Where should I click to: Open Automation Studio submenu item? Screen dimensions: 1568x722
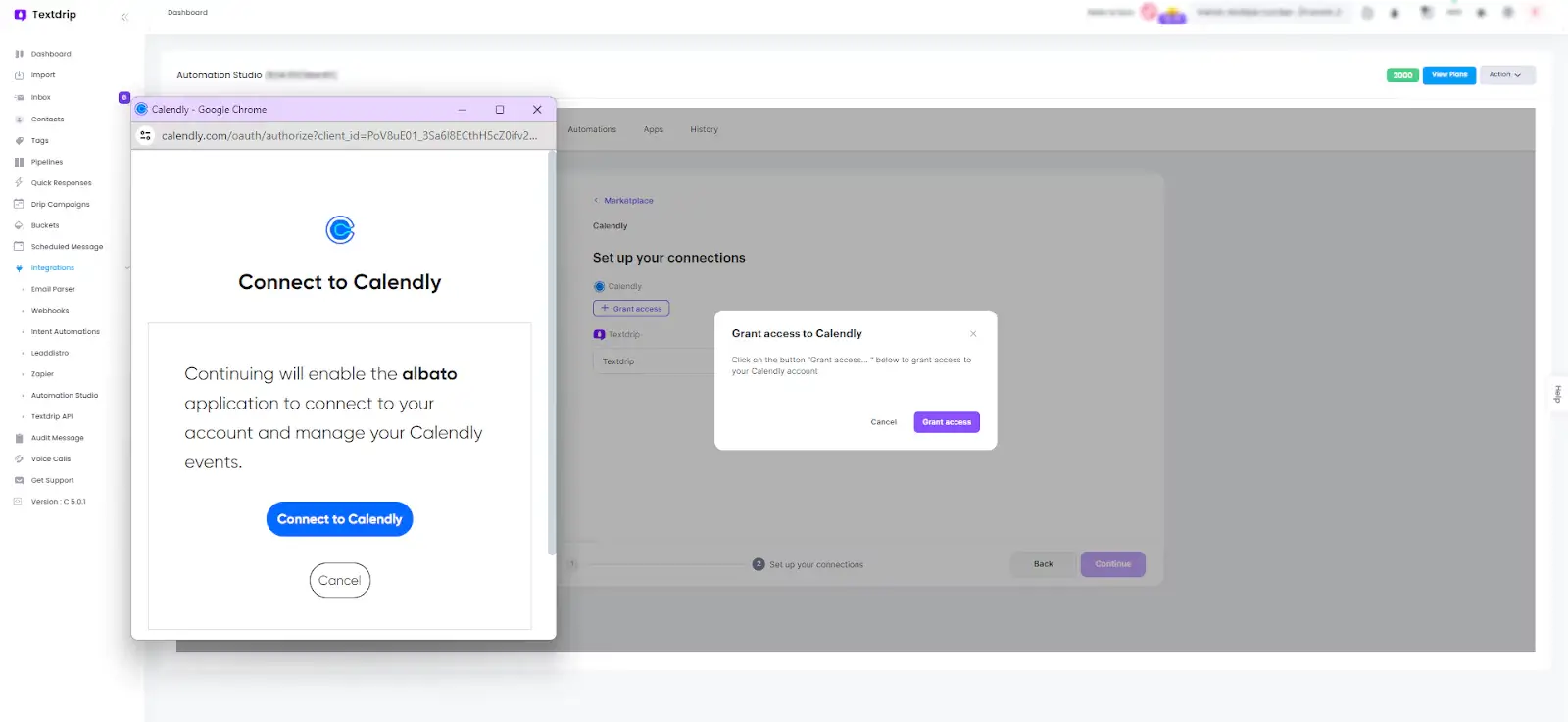[x=65, y=396]
